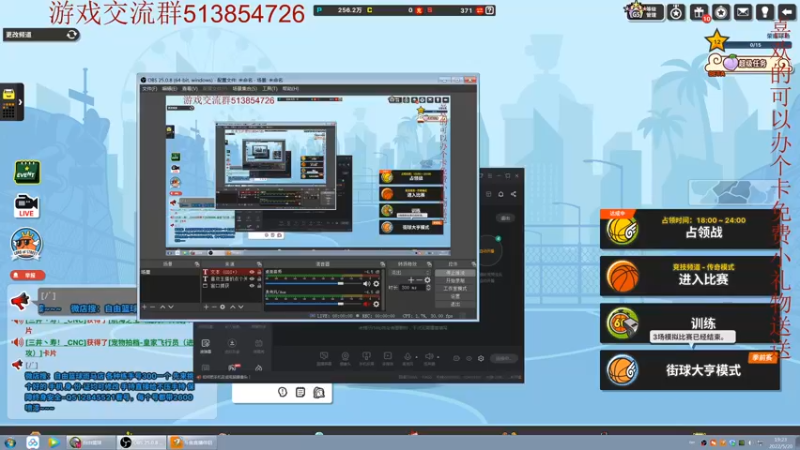
Task: Open the mail envelope icon in game
Action: (743, 12)
